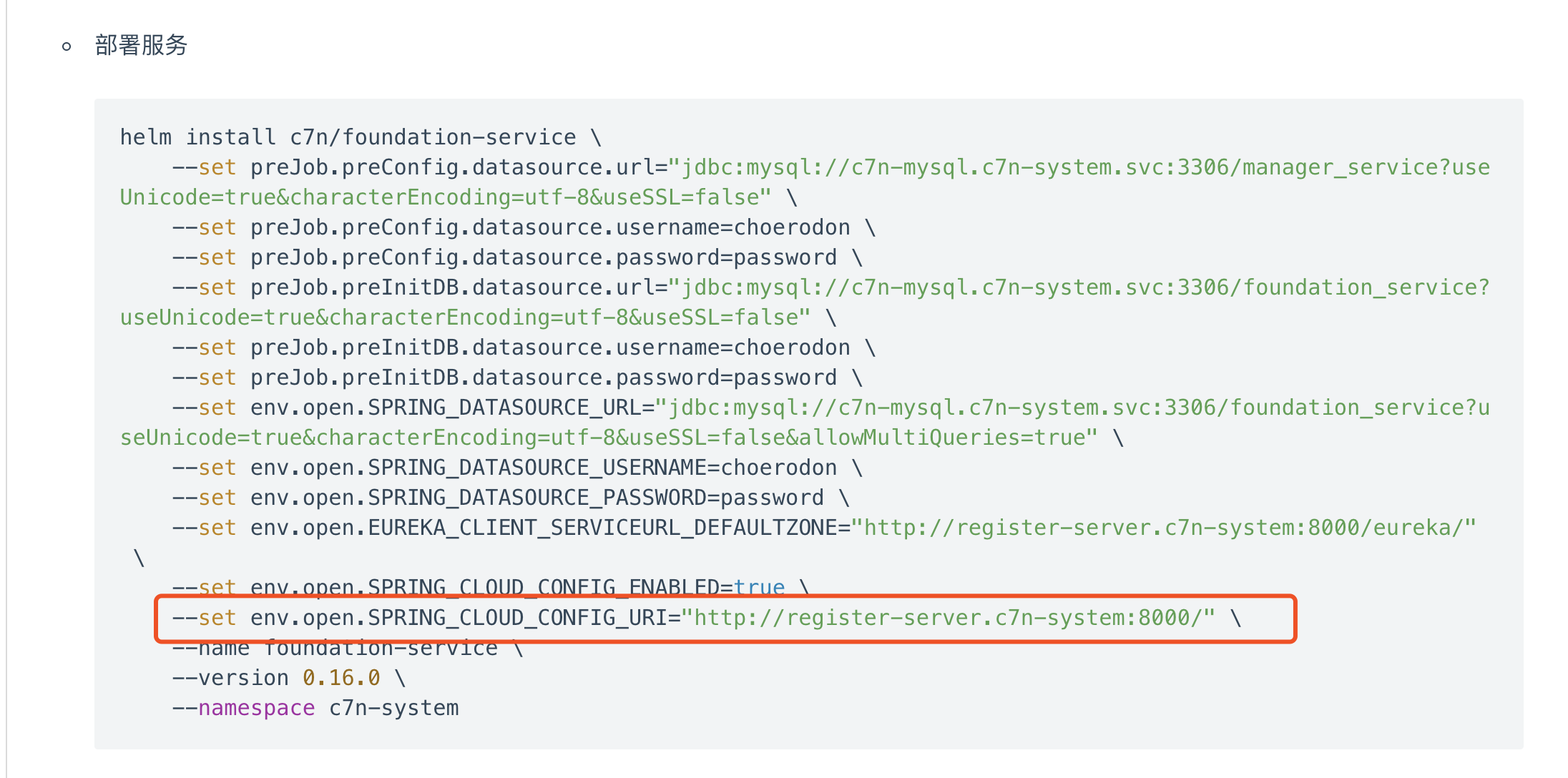Click the preJob.preInitDB.datasource.username=choerodon line
The width and height of the screenshot is (1568, 778).
click(x=524, y=347)
